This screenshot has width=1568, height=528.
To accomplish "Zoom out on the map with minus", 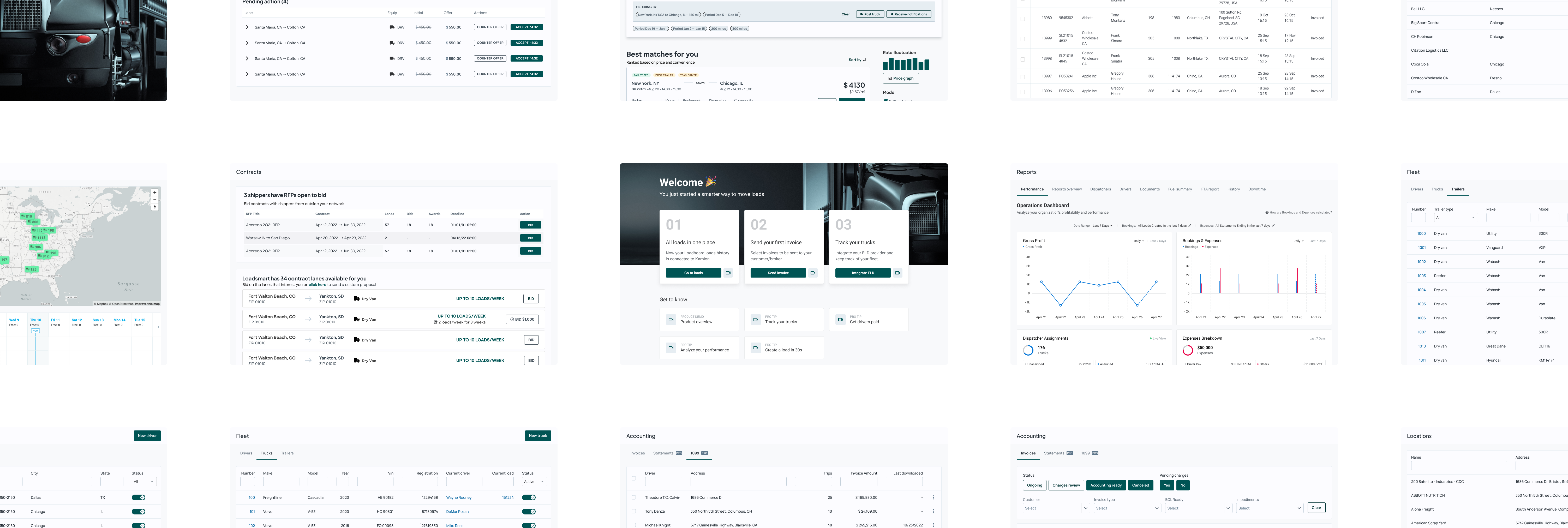I will pyautogui.click(x=155, y=200).
